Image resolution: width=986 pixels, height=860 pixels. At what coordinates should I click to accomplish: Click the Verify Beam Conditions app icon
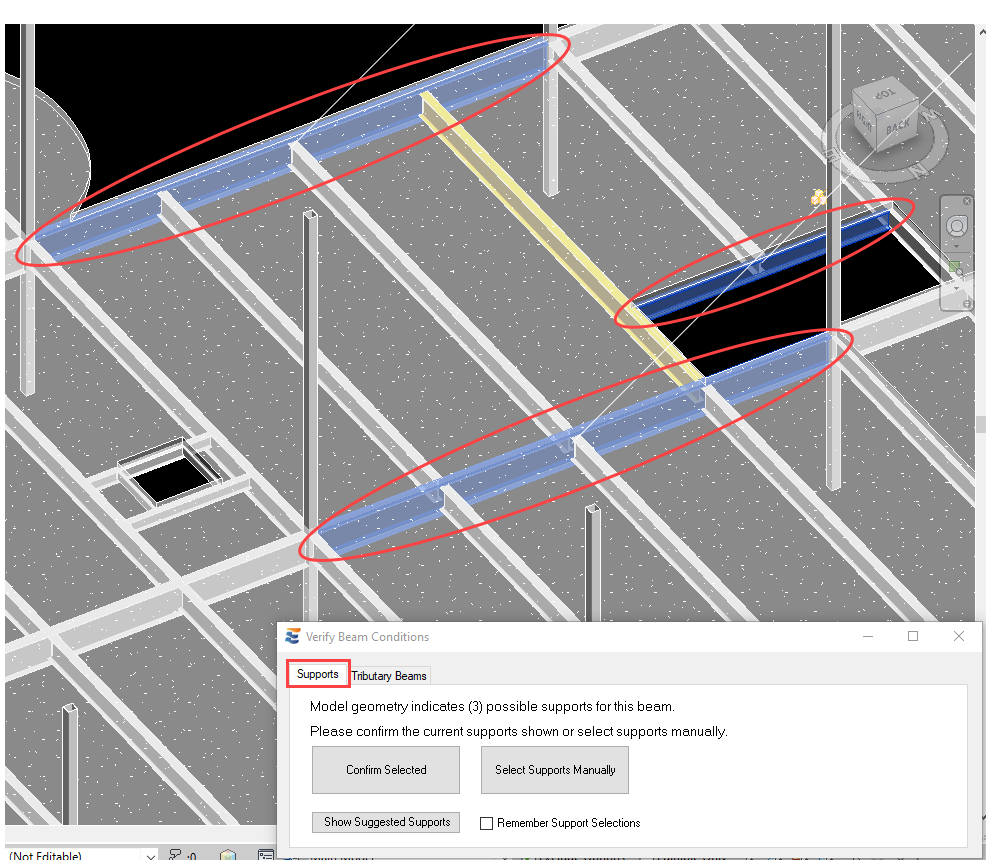(293, 637)
